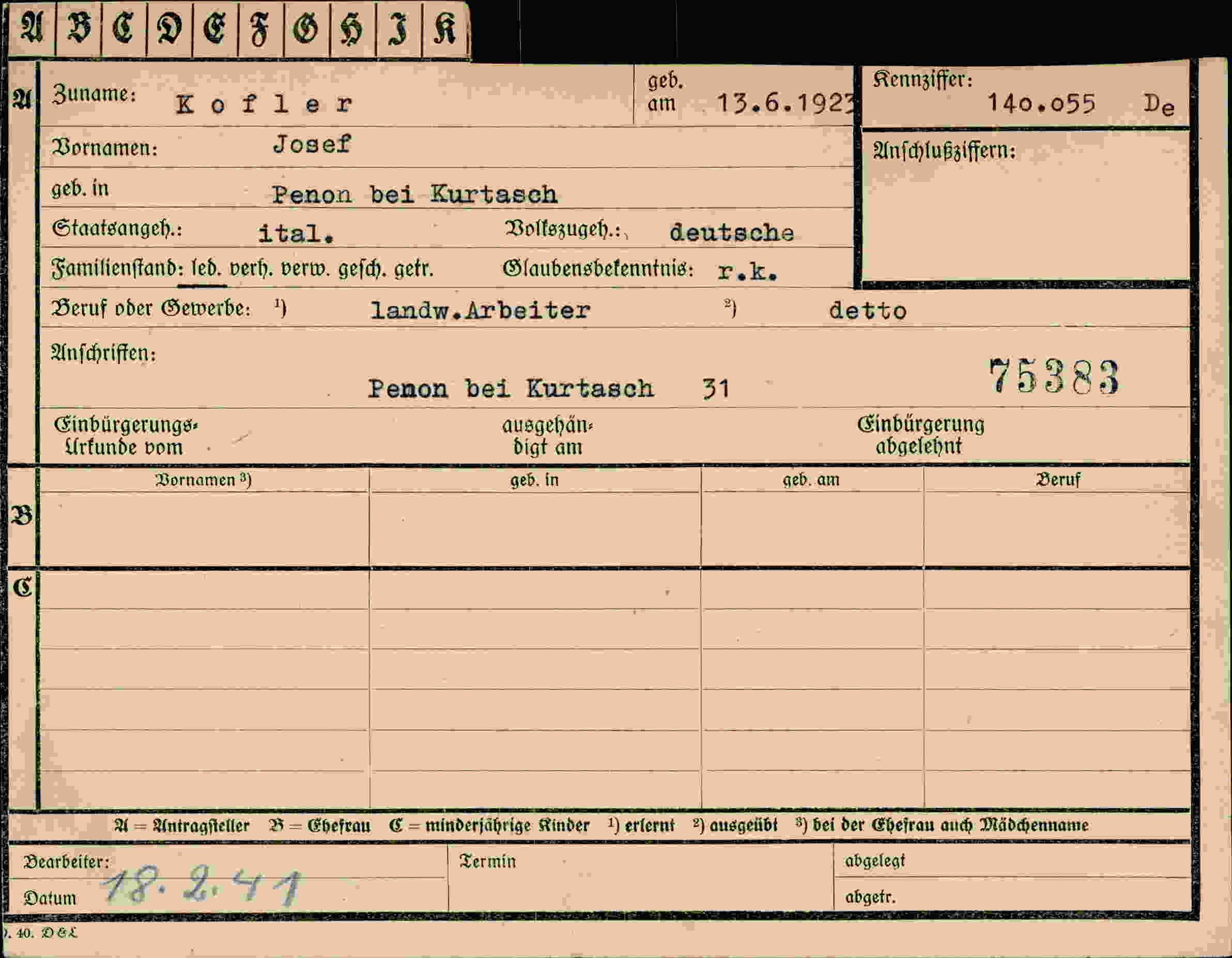
Task: Click the address 'Penon bei Kurtasch 31'
Action: pos(549,389)
